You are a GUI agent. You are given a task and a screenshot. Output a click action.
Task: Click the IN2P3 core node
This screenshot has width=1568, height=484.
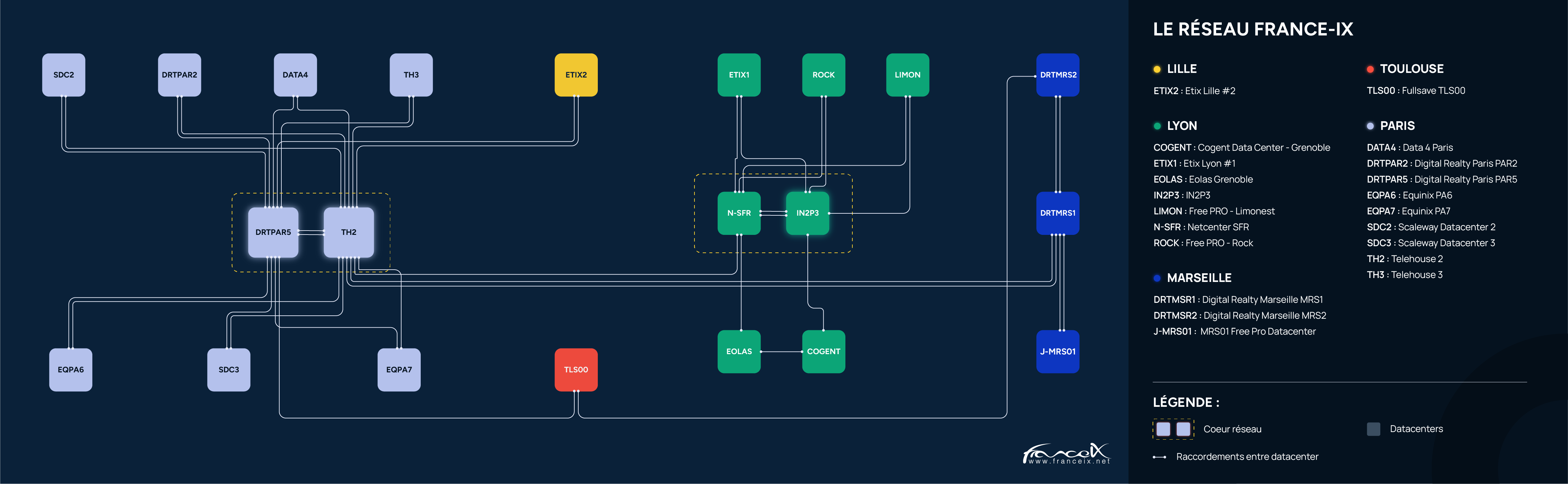click(x=808, y=213)
